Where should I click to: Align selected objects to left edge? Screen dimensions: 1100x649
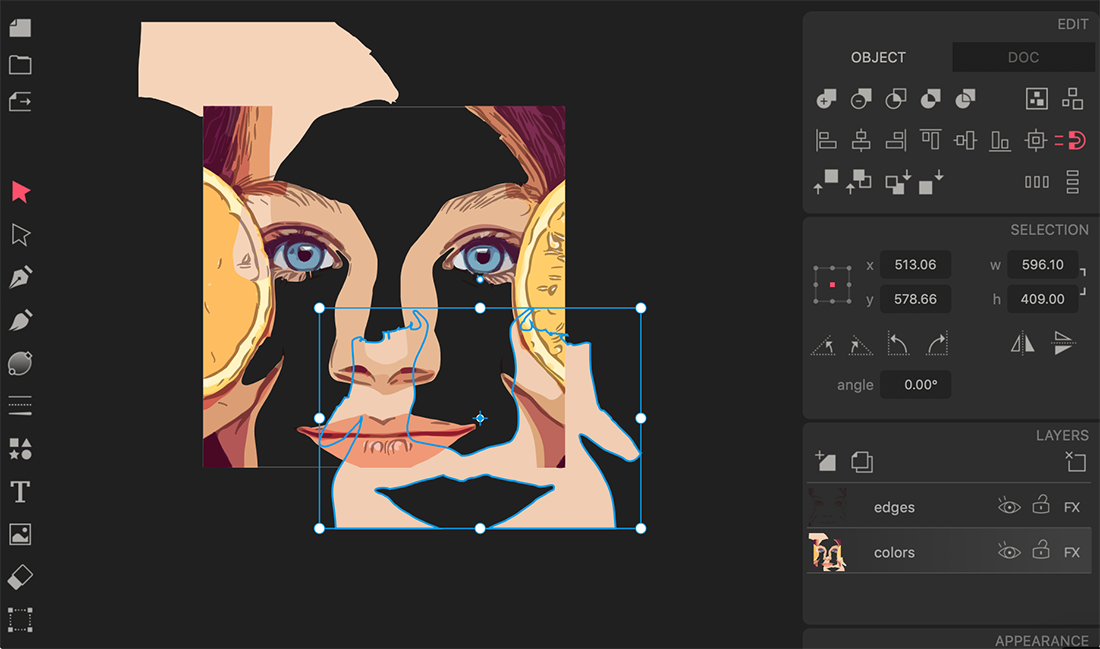[x=826, y=141]
